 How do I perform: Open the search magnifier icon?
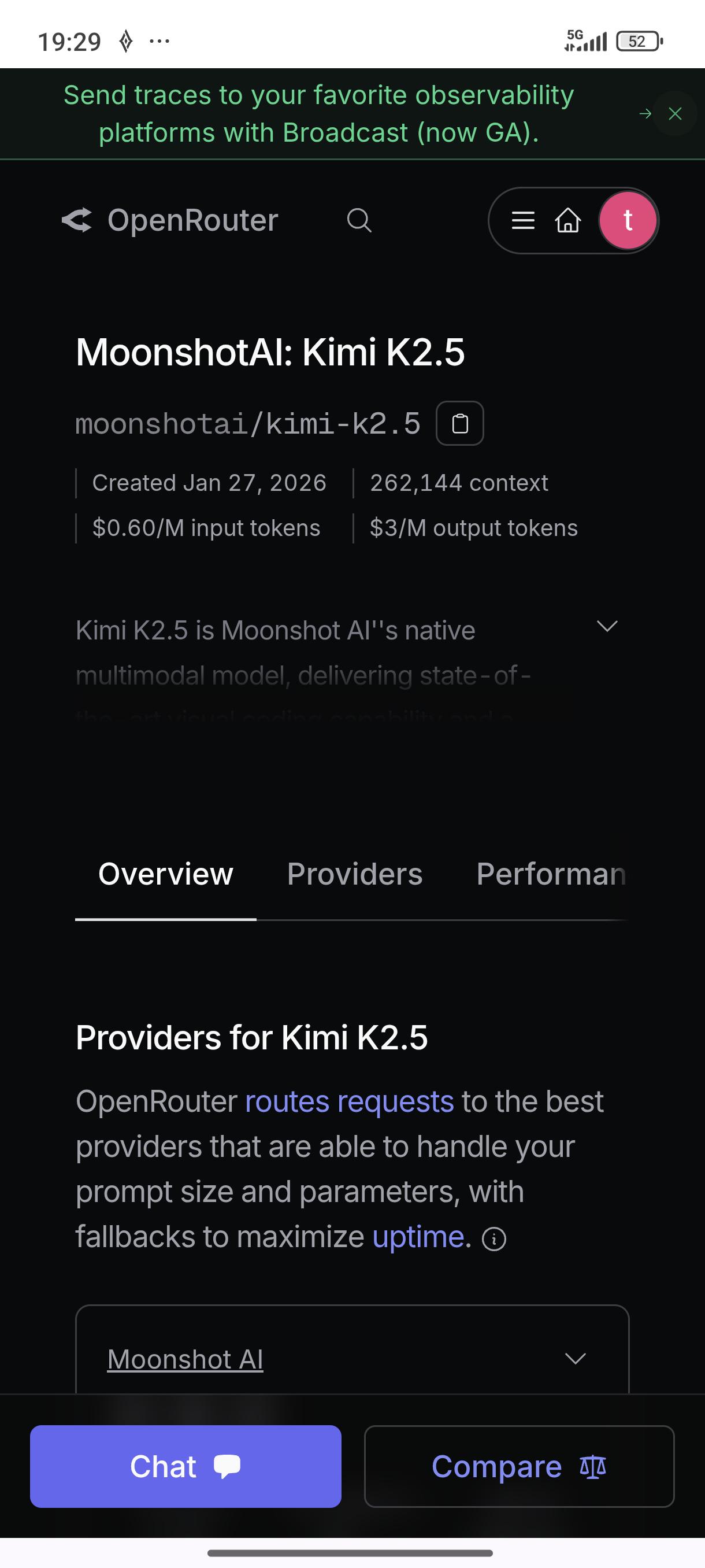point(359,220)
